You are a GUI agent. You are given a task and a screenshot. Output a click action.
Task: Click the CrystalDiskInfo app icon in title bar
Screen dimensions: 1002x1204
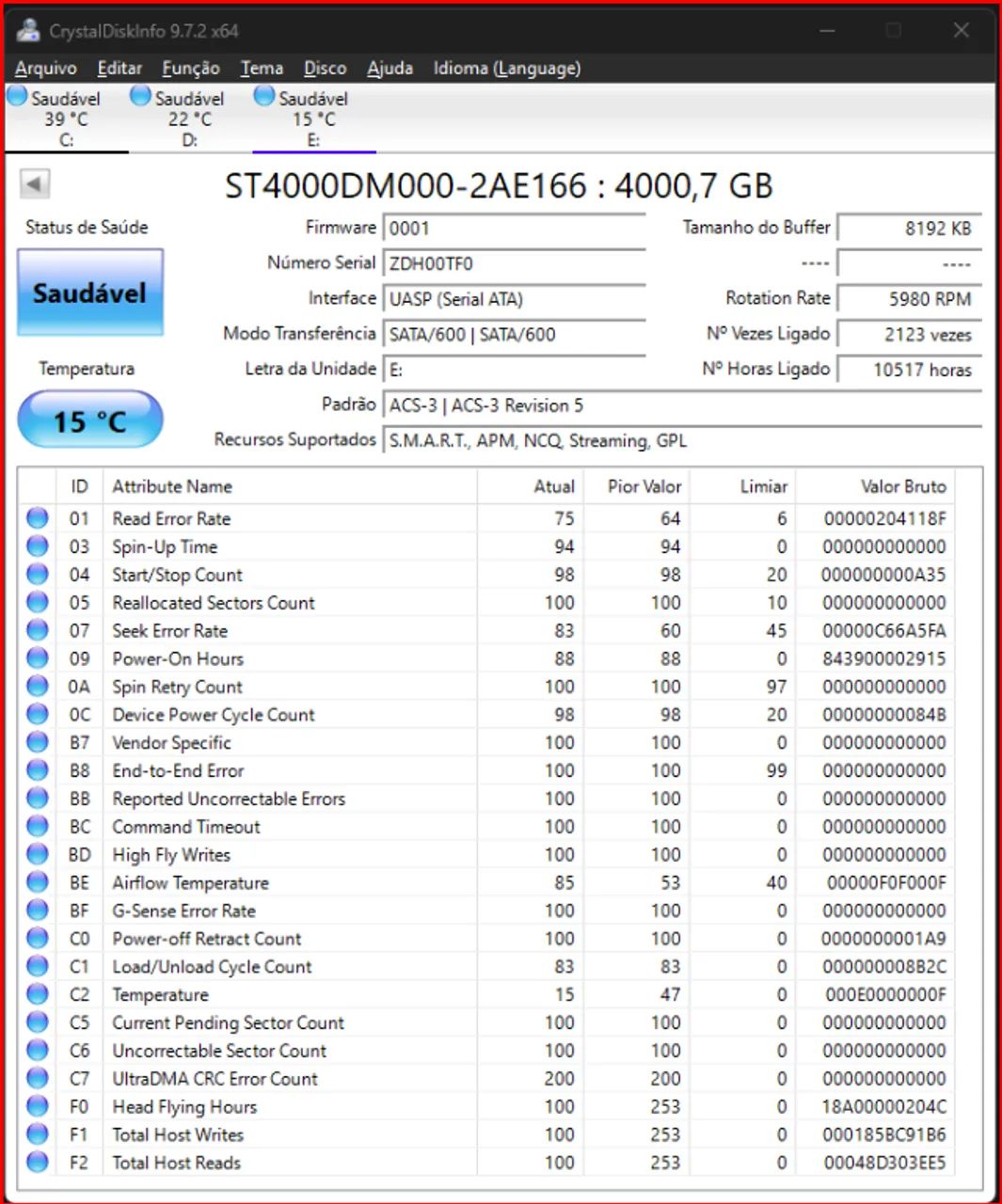29,30
